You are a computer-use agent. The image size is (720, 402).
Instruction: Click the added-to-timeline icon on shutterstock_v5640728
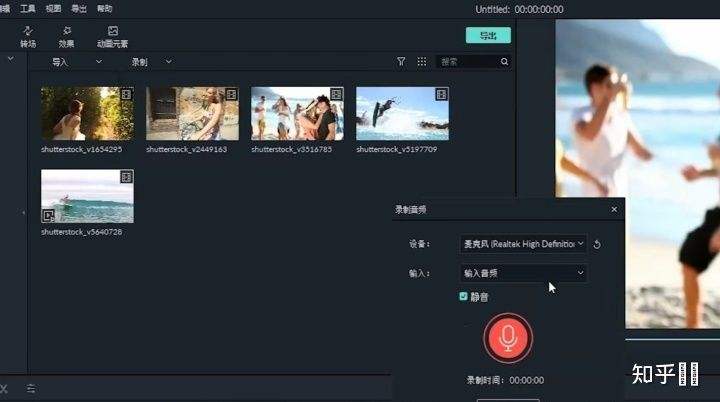48,215
